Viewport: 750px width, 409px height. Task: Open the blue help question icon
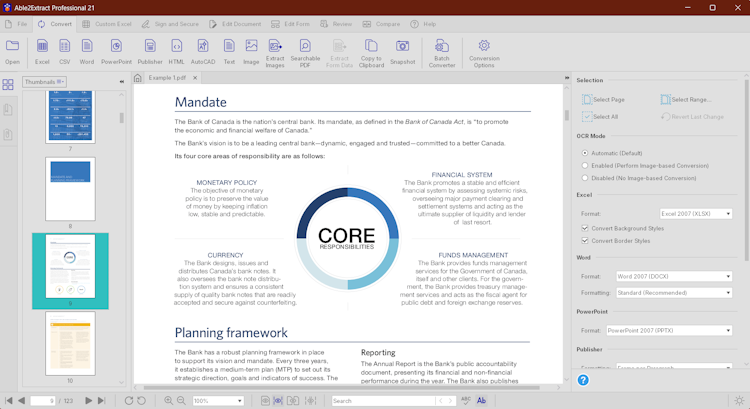pyautogui.click(x=583, y=380)
